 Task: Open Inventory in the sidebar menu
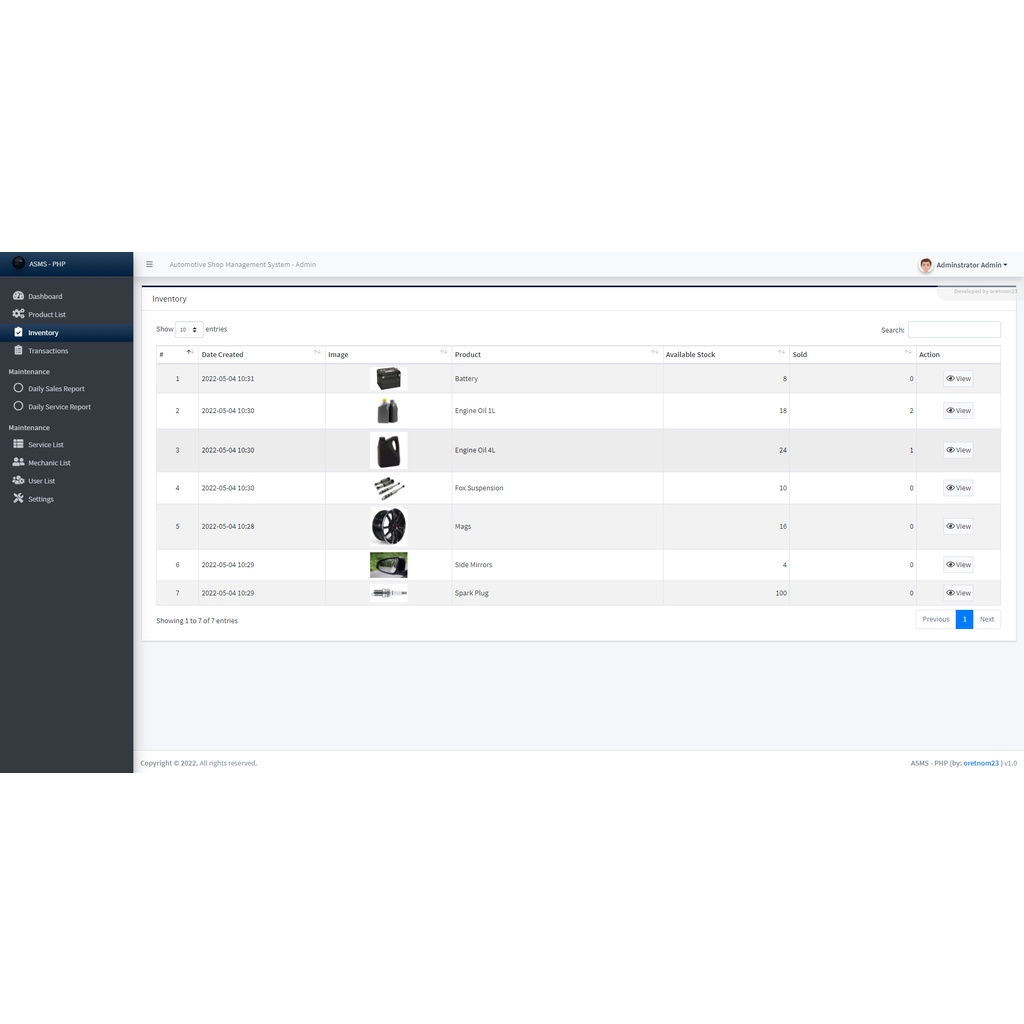(43, 333)
